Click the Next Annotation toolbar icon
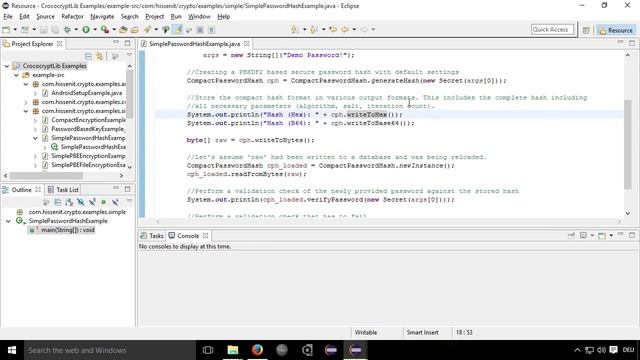The height and width of the screenshot is (360, 640). click(x=294, y=29)
